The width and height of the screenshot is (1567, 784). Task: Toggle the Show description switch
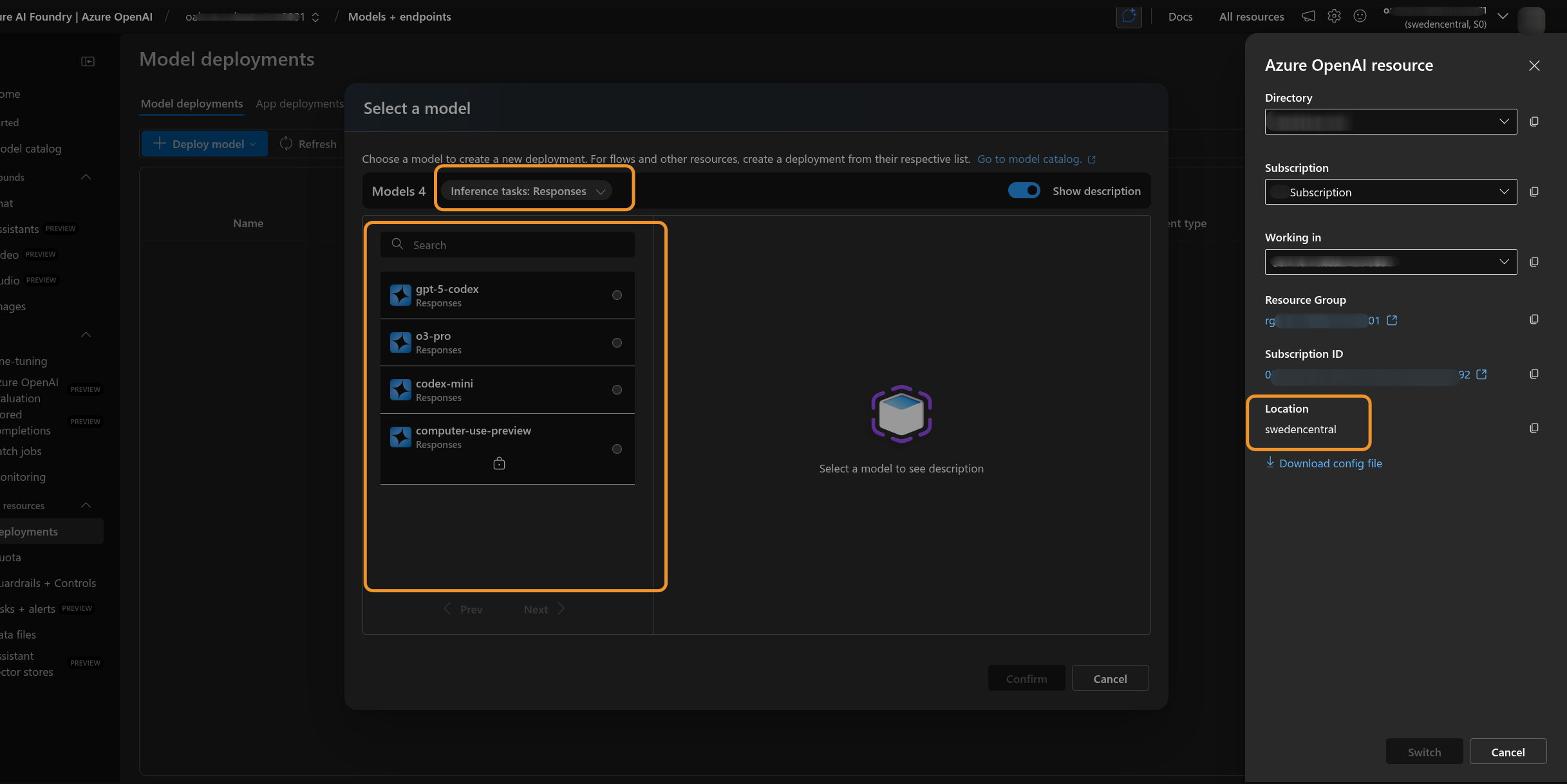click(x=1024, y=191)
